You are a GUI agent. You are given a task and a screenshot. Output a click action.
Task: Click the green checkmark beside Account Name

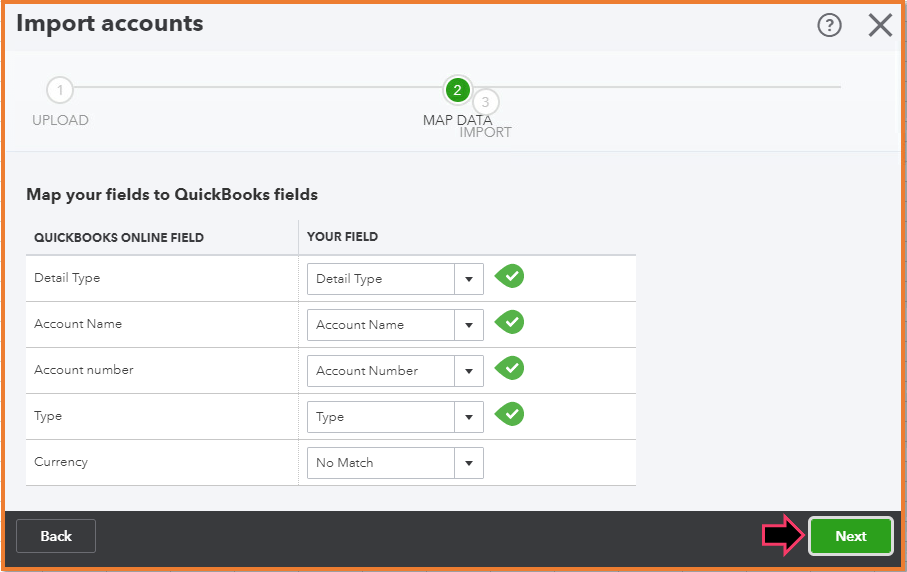point(510,323)
